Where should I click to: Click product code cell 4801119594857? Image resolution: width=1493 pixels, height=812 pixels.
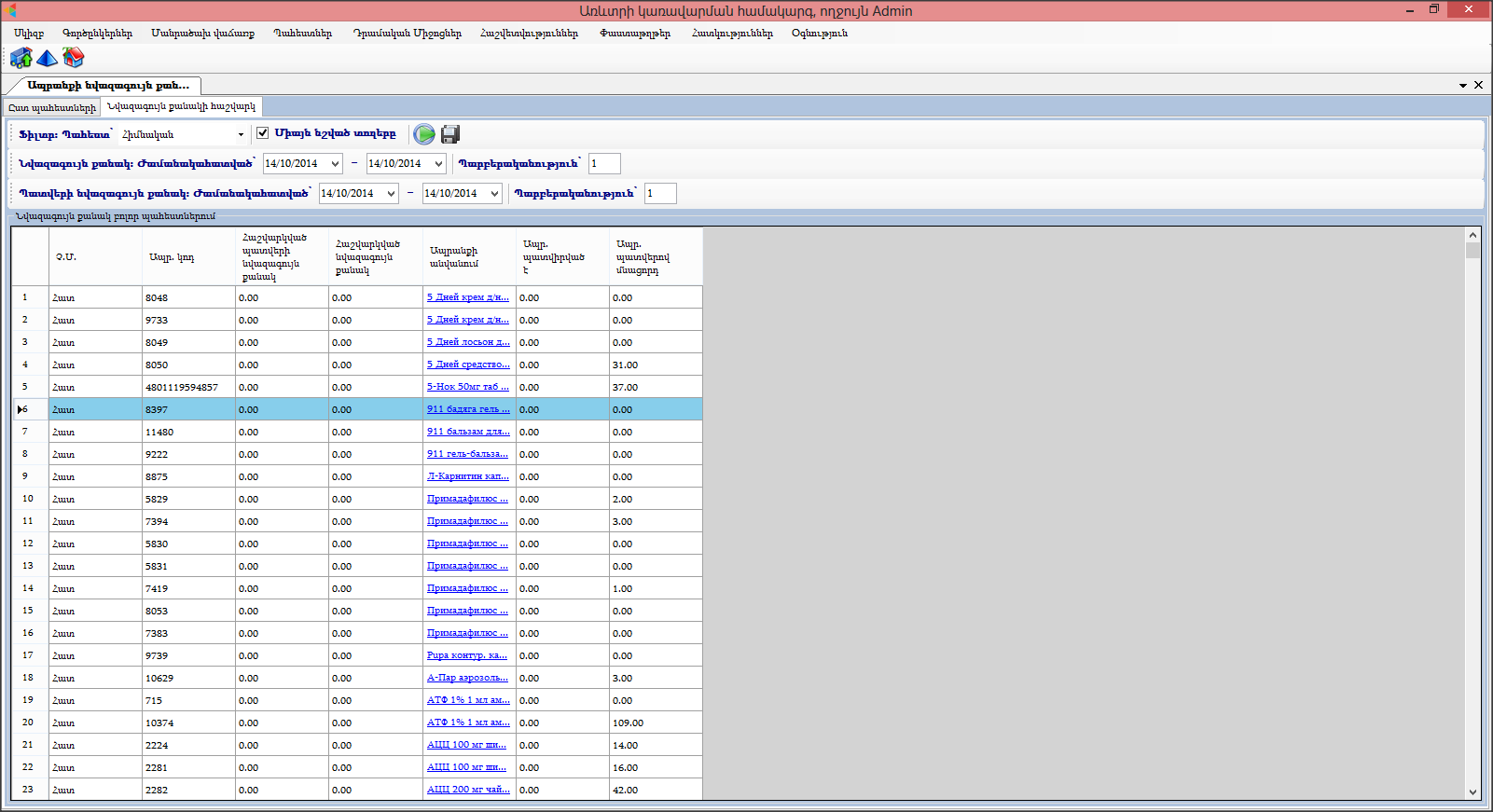(189, 387)
